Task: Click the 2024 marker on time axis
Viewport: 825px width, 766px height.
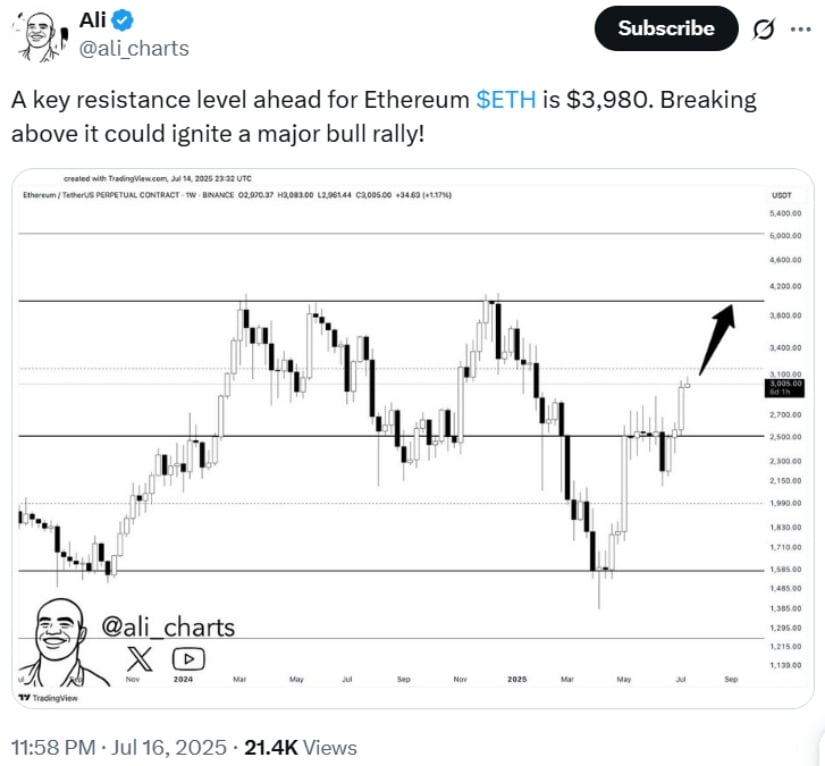Action: 183,679
